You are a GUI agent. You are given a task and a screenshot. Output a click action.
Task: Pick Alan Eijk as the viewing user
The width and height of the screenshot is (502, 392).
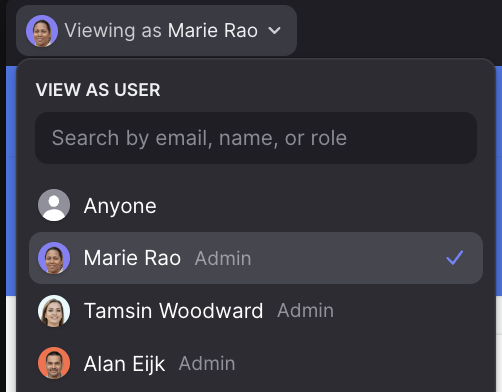coord(256,363)
